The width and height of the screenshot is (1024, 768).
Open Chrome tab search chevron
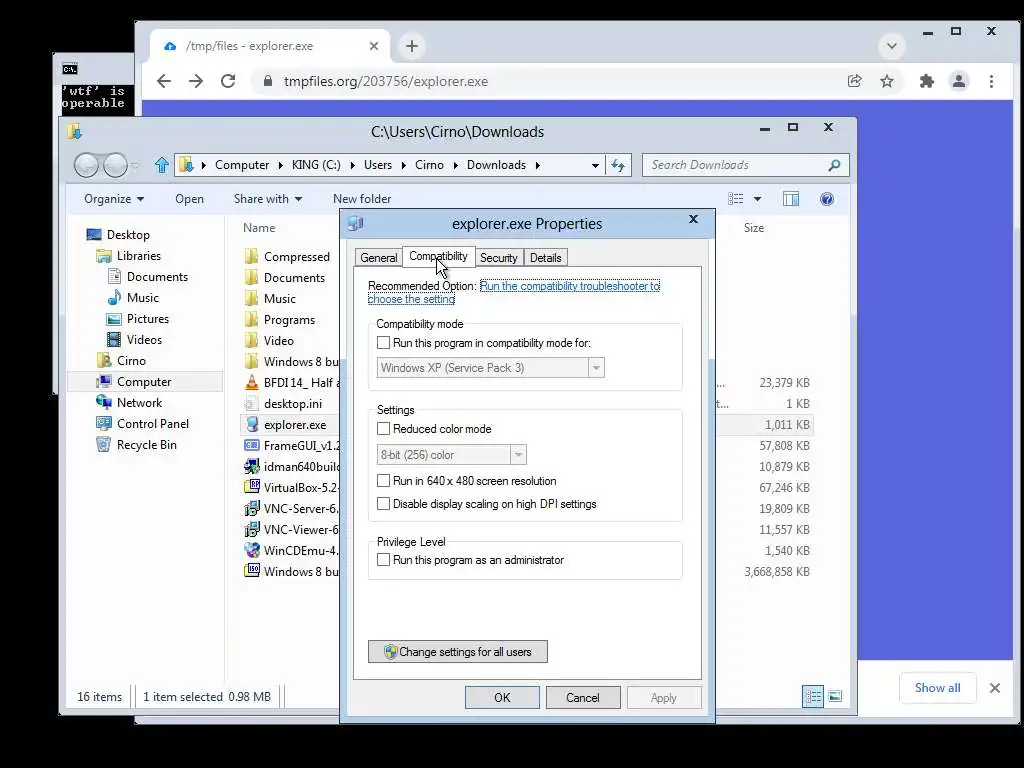click(891, 46)
